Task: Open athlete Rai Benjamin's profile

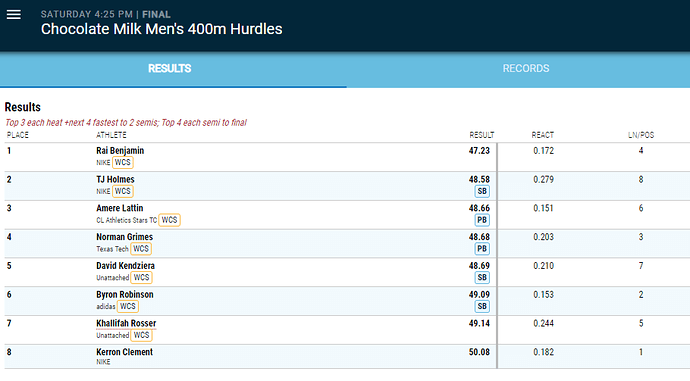Action: 120,150
